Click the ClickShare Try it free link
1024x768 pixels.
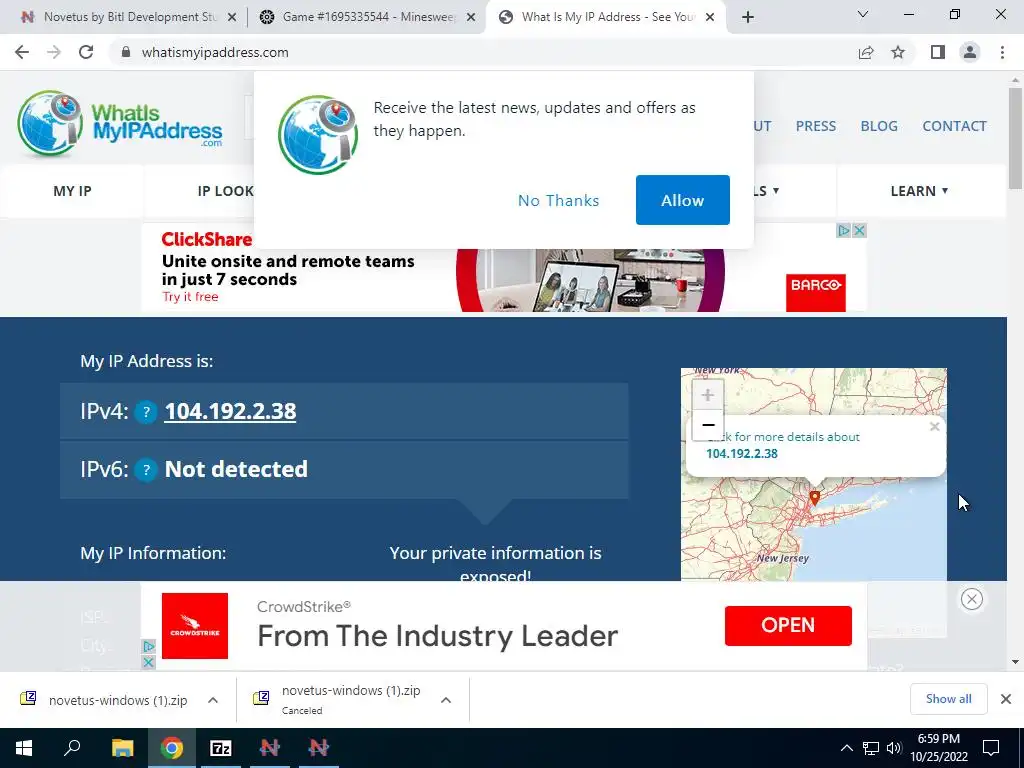click(190, 296)
